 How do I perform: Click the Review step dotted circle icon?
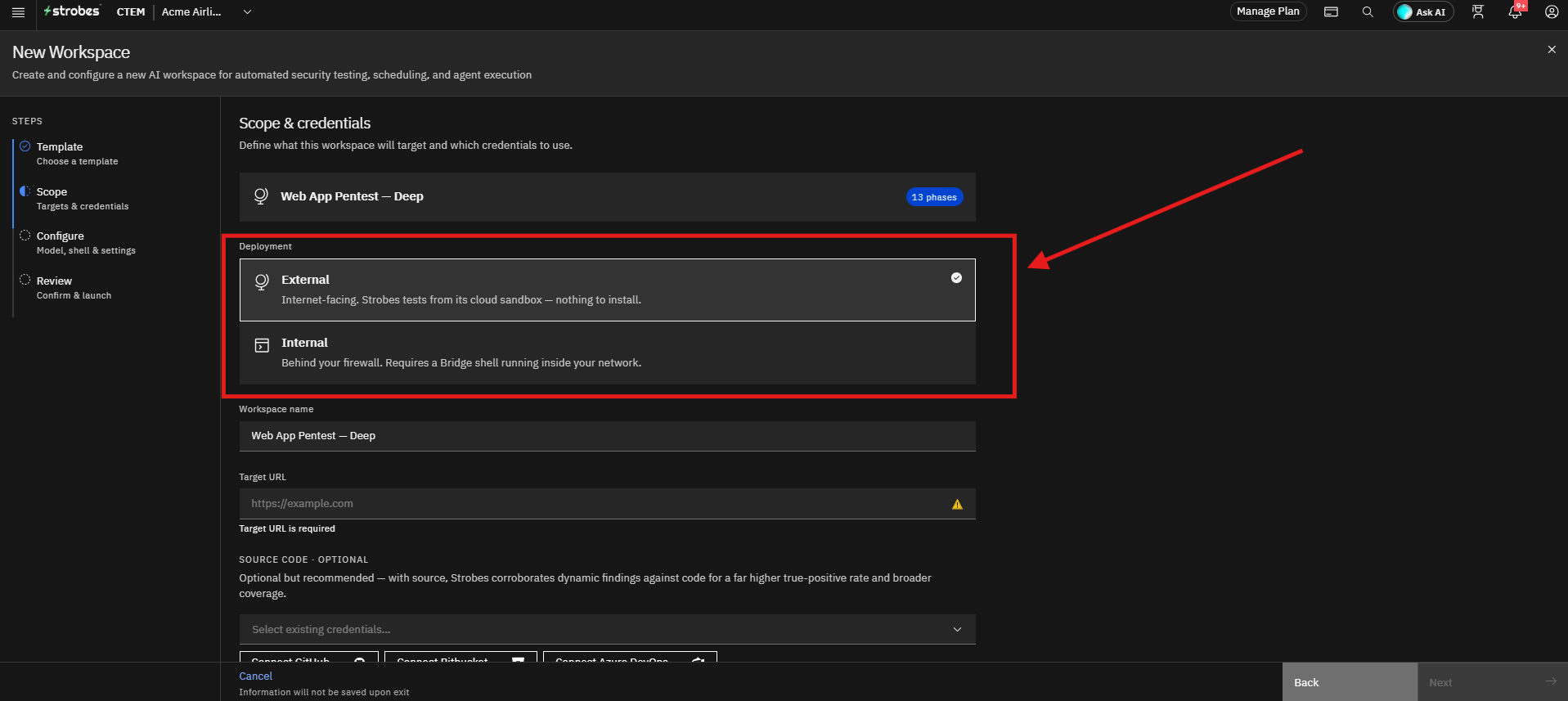25,280
